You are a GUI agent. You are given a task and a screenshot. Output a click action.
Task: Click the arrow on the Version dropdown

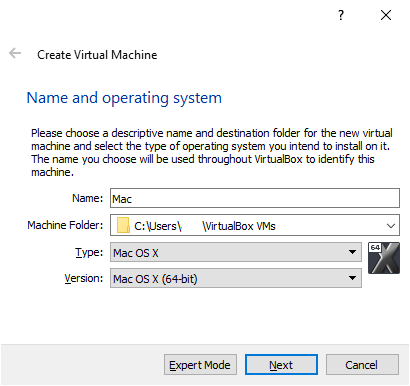tap(352, 278)
